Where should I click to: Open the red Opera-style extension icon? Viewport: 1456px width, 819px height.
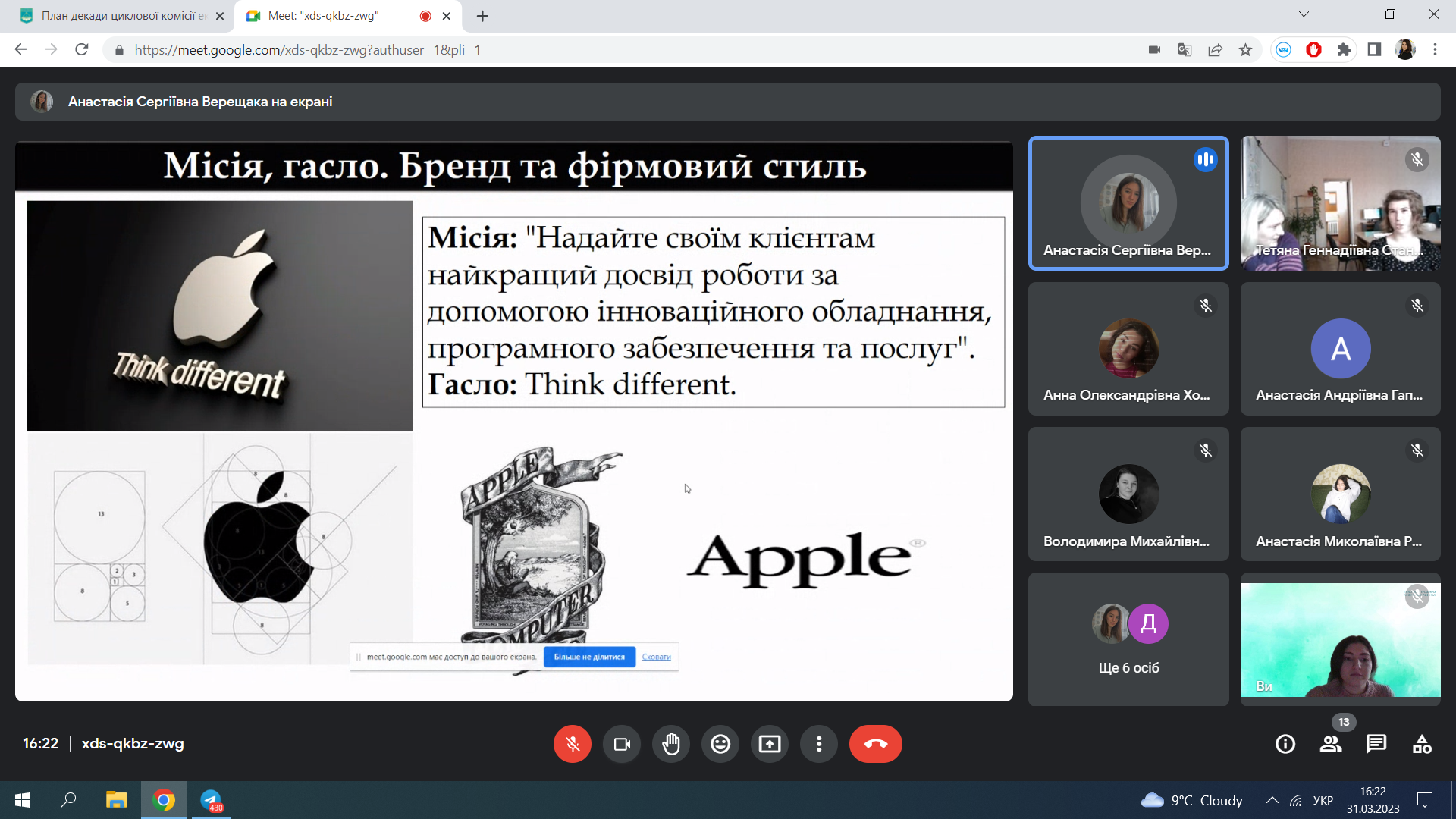click(1313, 50)
